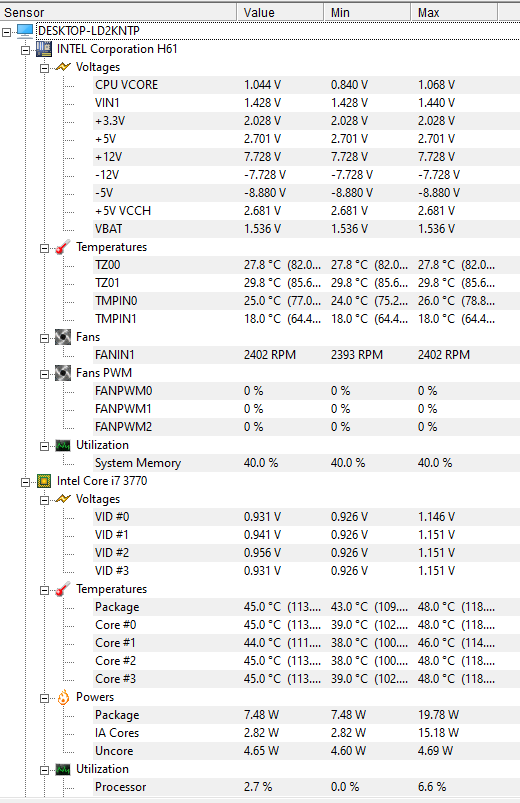This screenshot has height=803, width=520.
Task: Collapse the DESKTOP-LD2KNTP root node
Action: tap(6, 32)
